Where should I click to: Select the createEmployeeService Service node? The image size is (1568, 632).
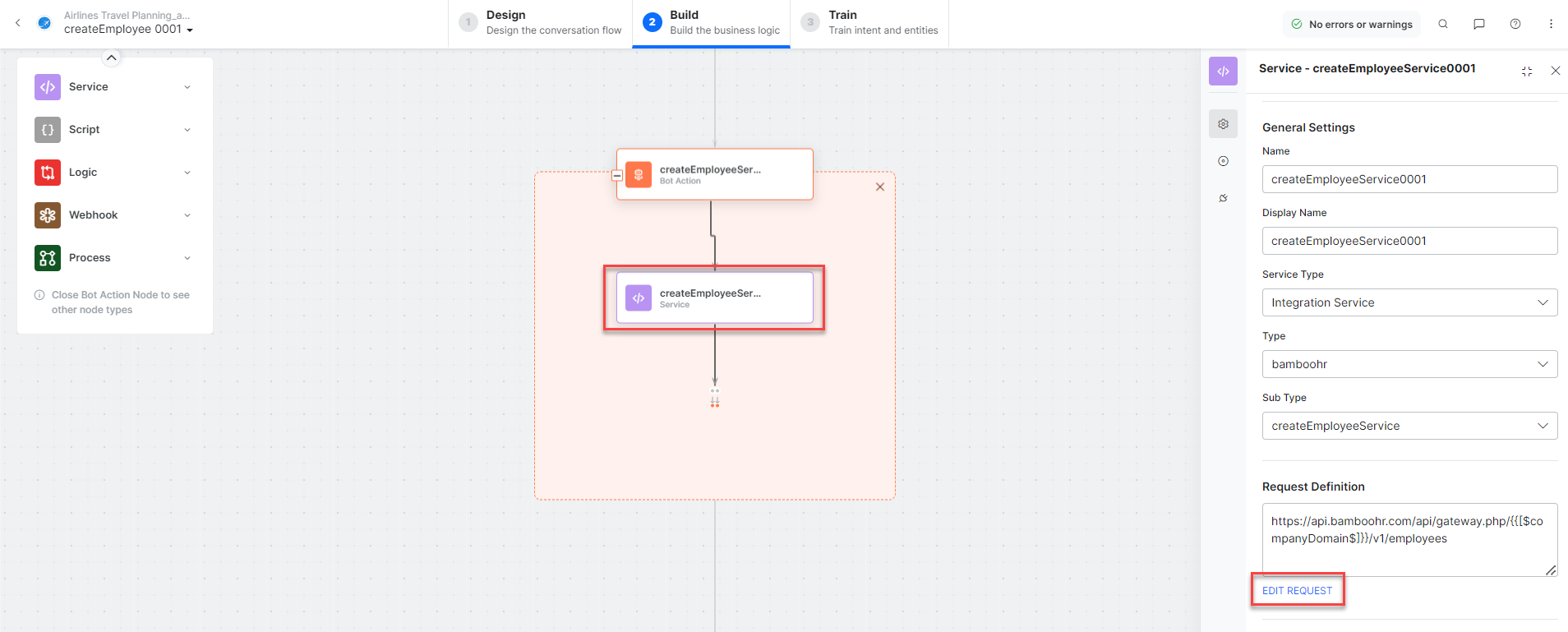[714, 298]
